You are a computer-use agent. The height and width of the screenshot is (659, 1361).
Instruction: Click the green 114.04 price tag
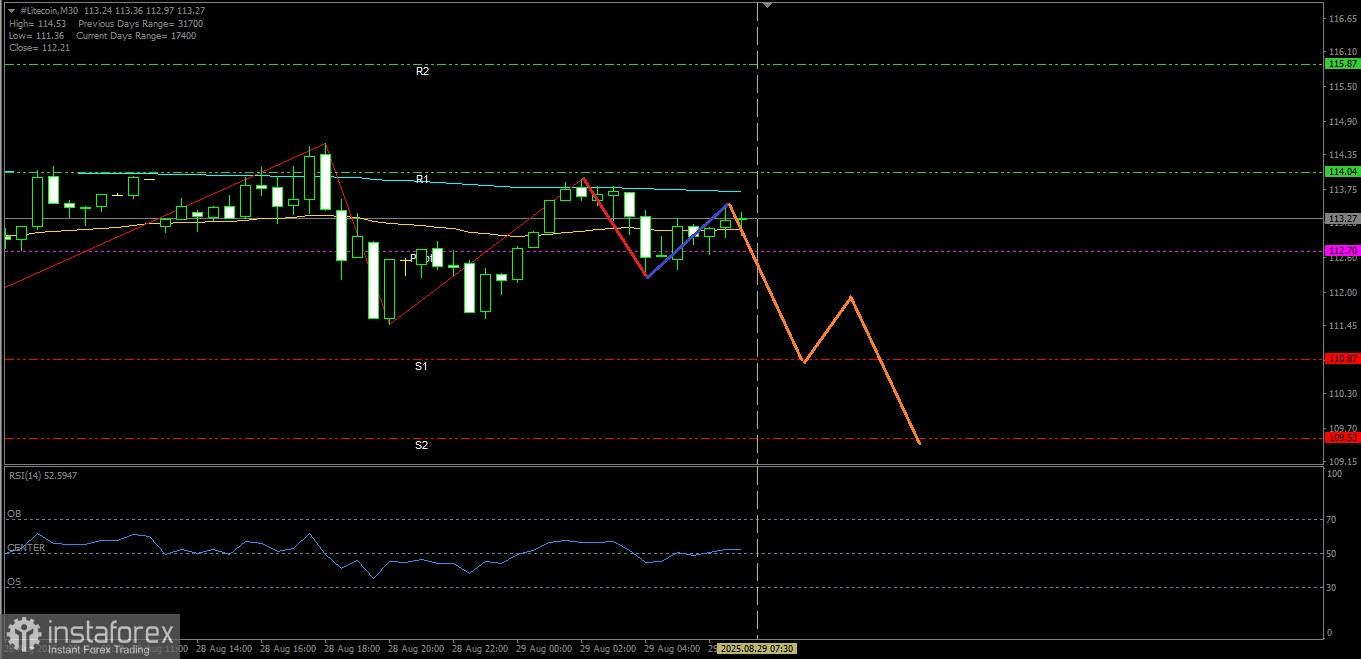pyautogui.click(x=1341, y=172)
